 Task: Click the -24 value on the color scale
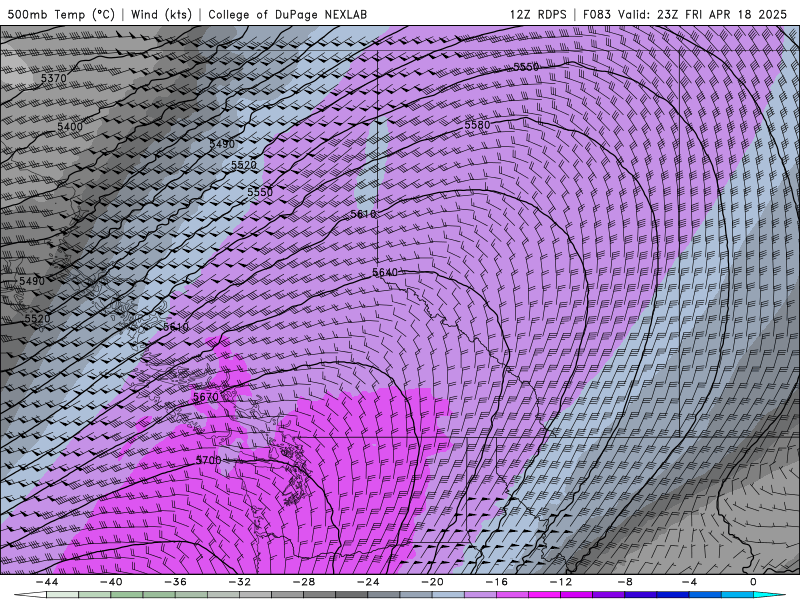[x=368, y=582]
